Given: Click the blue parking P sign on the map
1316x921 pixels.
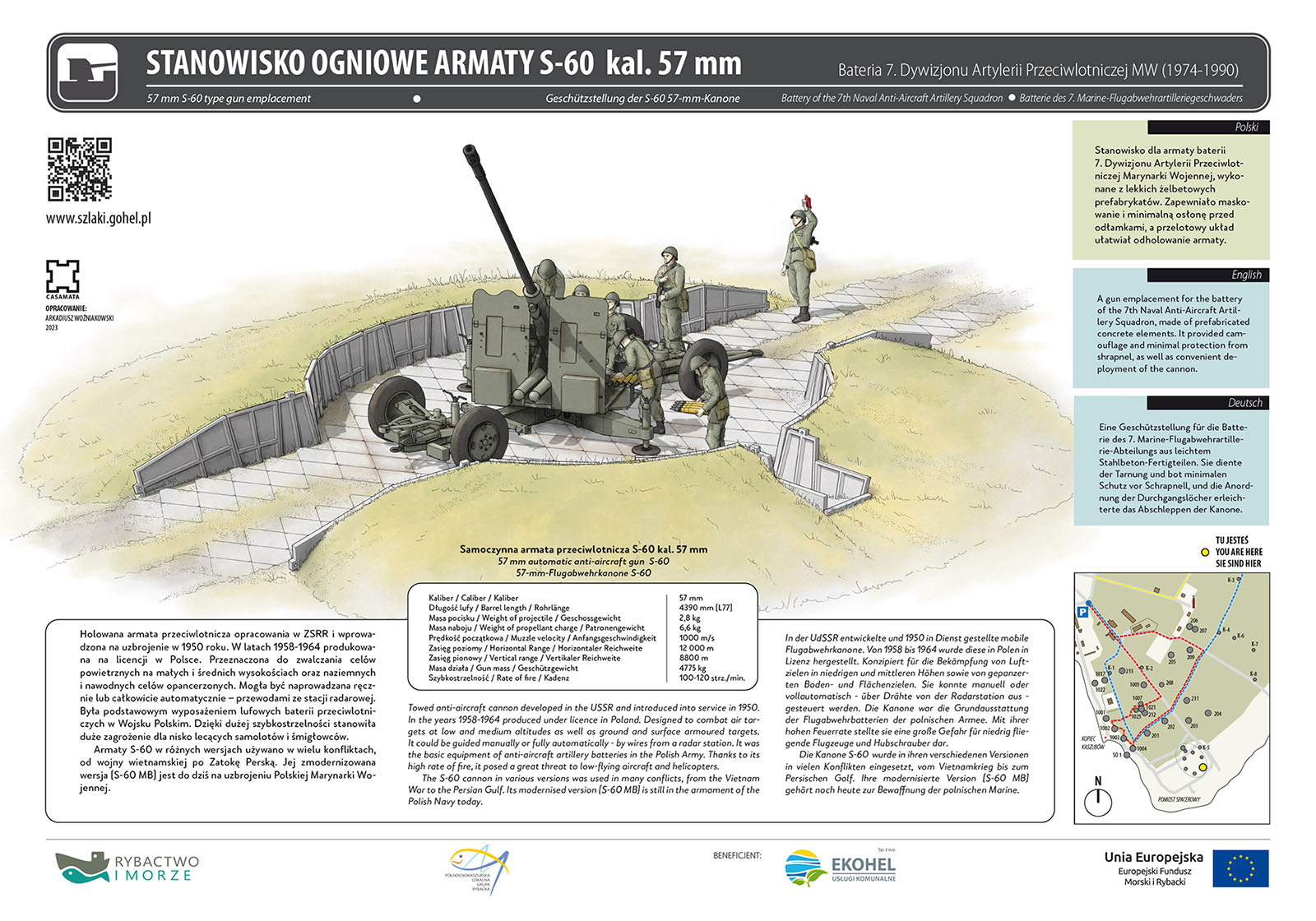Looking at the screenshot, I should [x=1083, y=612].
